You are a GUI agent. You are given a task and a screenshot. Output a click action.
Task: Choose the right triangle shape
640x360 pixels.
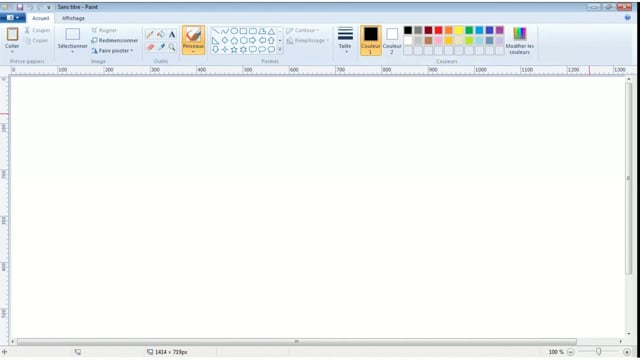215,40
